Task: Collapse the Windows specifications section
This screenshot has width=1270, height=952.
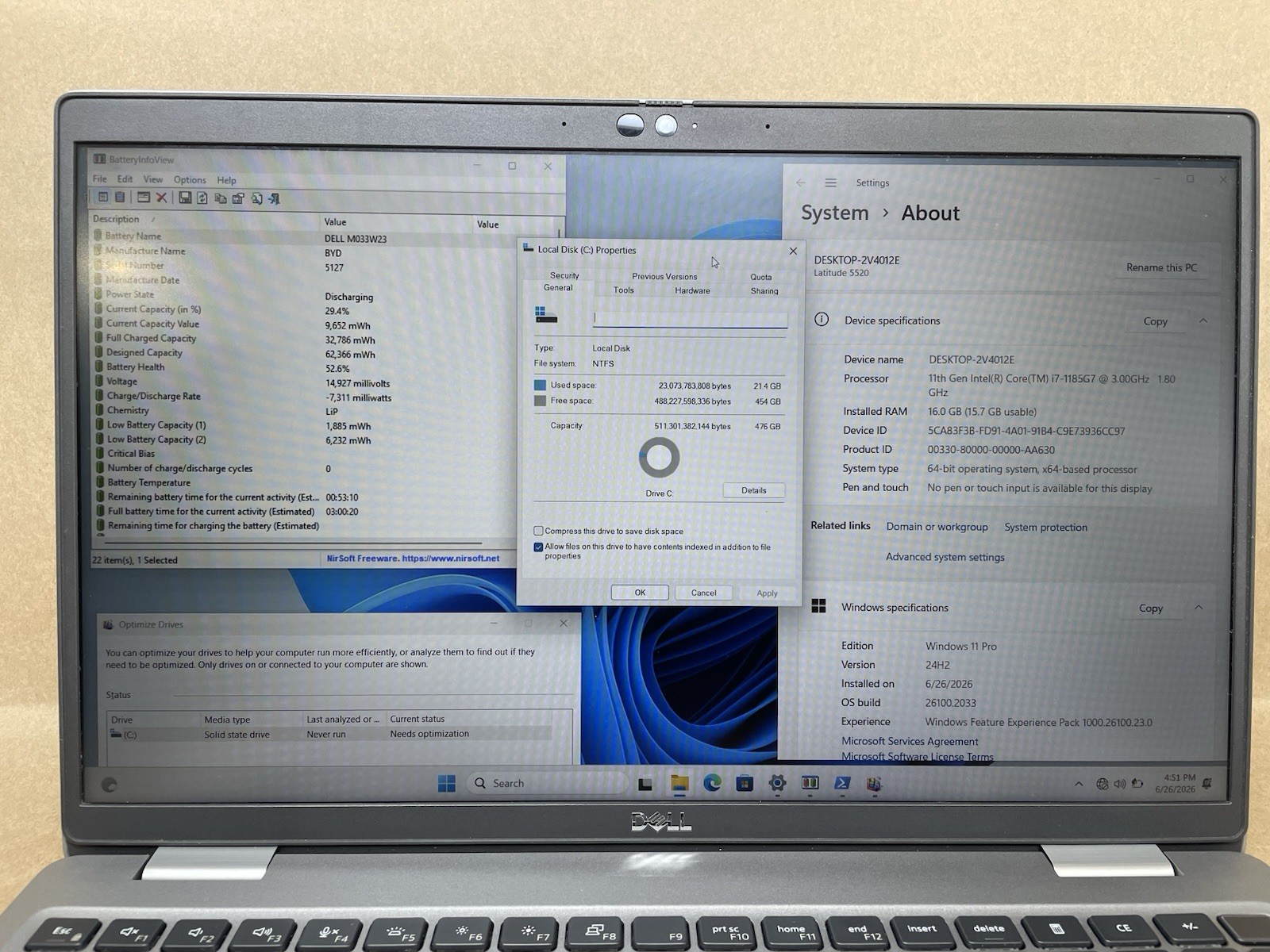Action: pos(1199,608)
